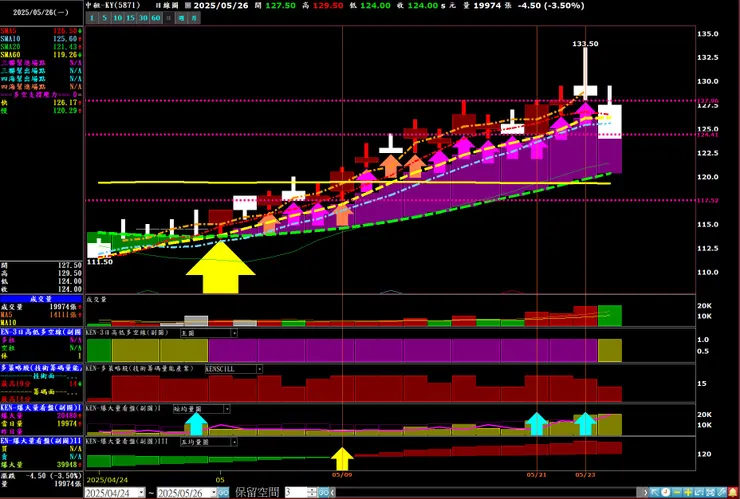
Task: Click the 漲跌 -4.50 (-3.50%) value at bottom-left
Action: click(54, 476)
